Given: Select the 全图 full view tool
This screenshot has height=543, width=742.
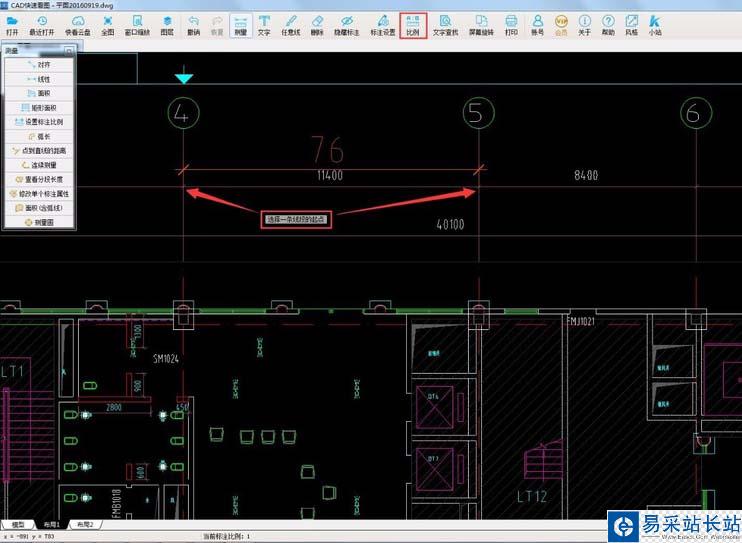Looking at the screenshot, I should click(107, 24).
